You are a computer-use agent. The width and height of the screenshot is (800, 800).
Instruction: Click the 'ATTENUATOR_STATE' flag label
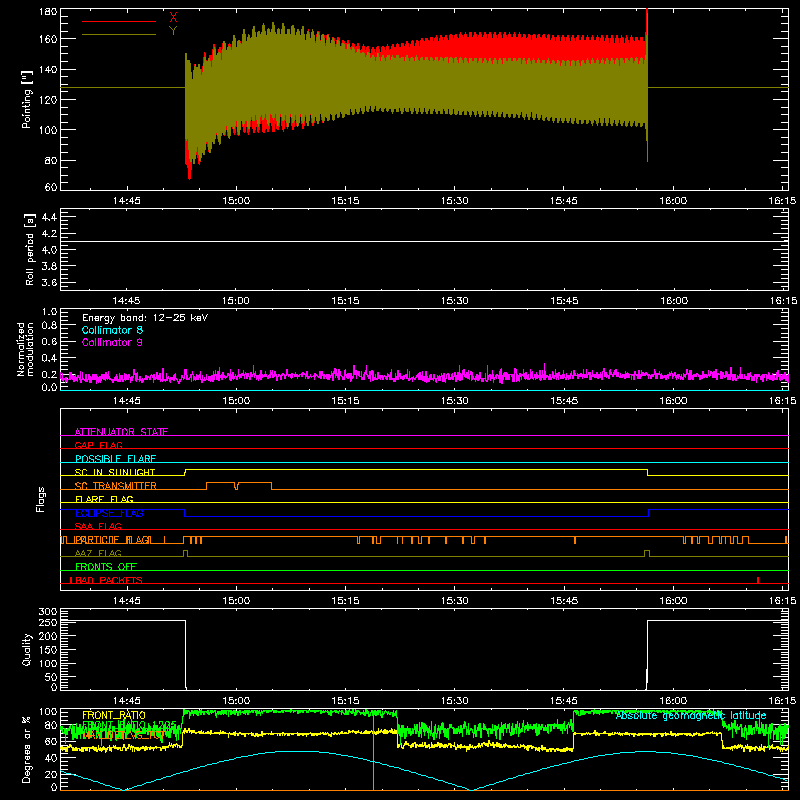pos(121,432)
